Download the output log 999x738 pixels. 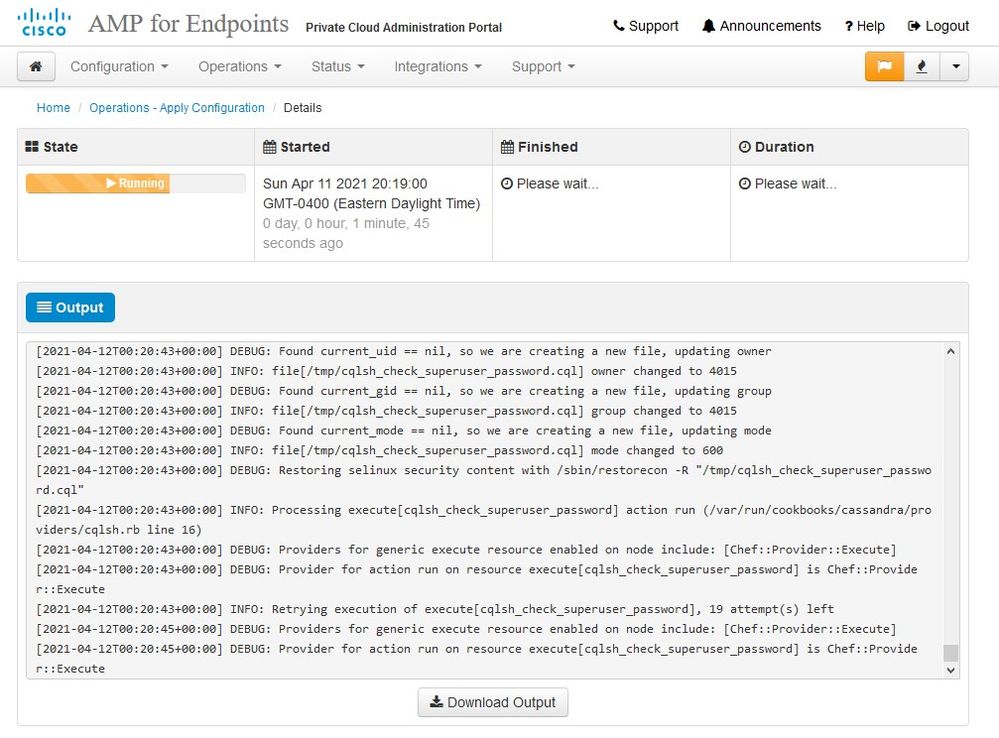pyautogui.click(x=492, y=702)
